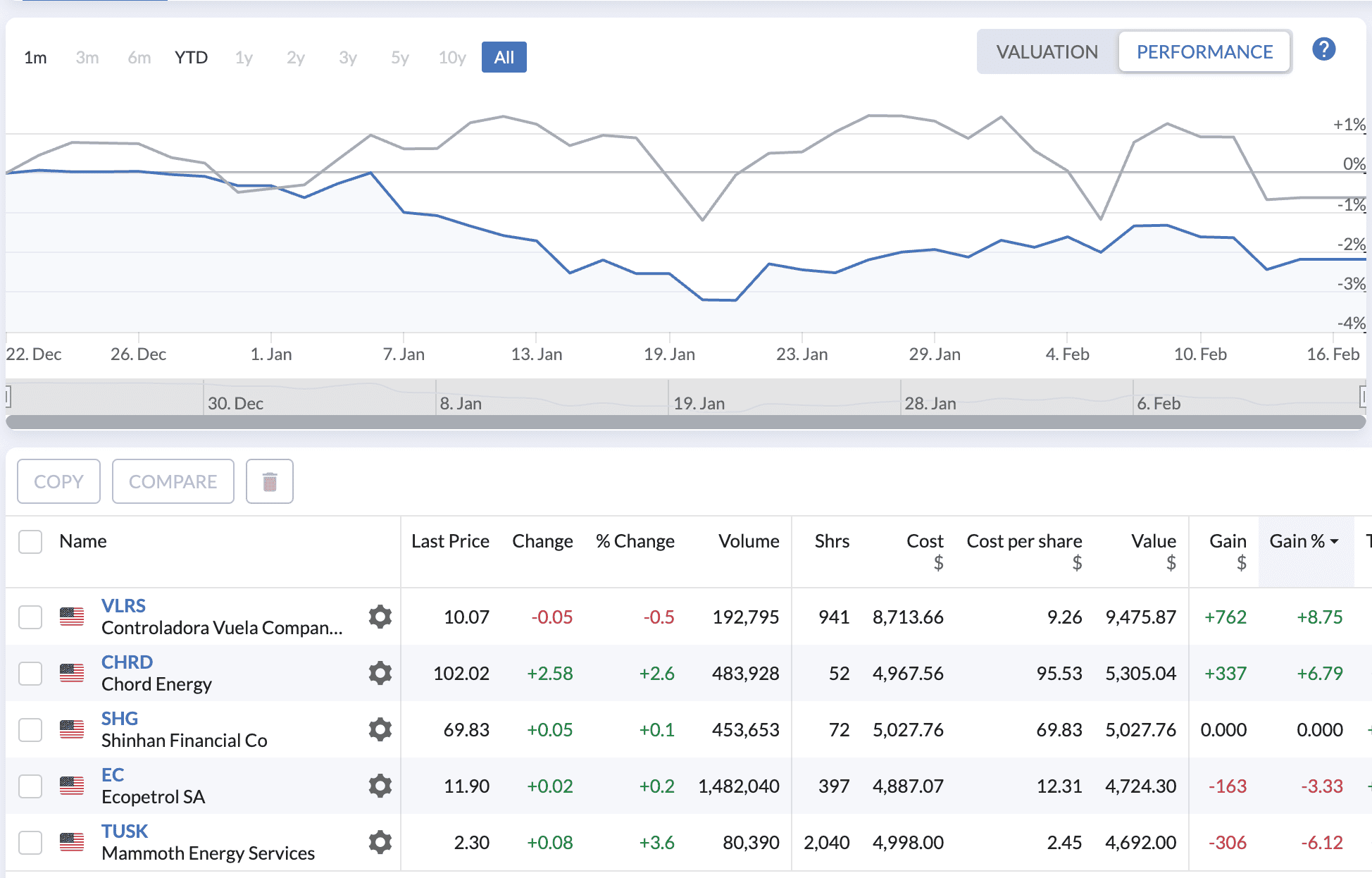Open the CHRD ticker link
1372x878 pixels.
pyautogui.click(x=127, y=662)
